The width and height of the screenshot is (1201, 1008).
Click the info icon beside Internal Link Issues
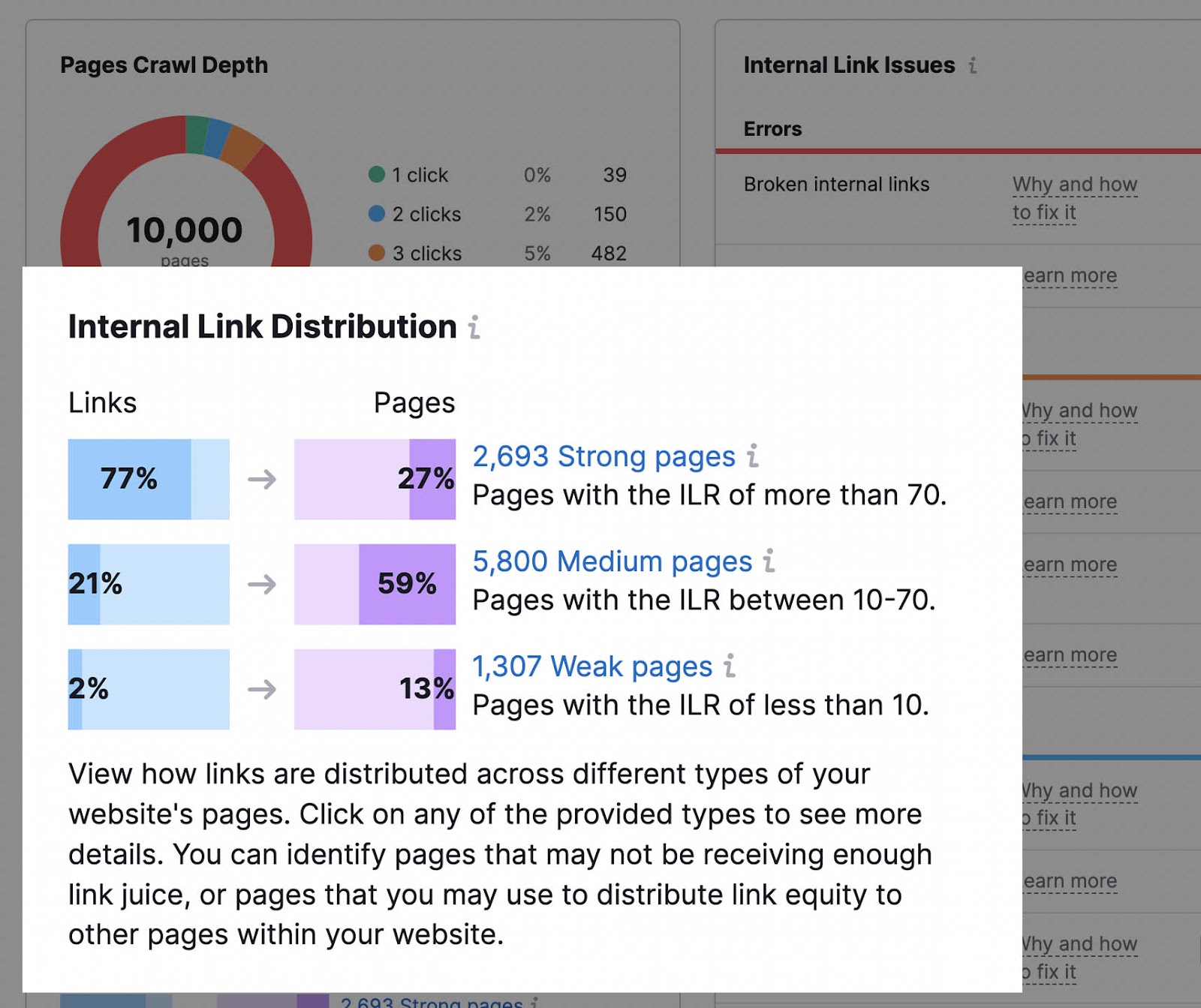click(973, 66)
